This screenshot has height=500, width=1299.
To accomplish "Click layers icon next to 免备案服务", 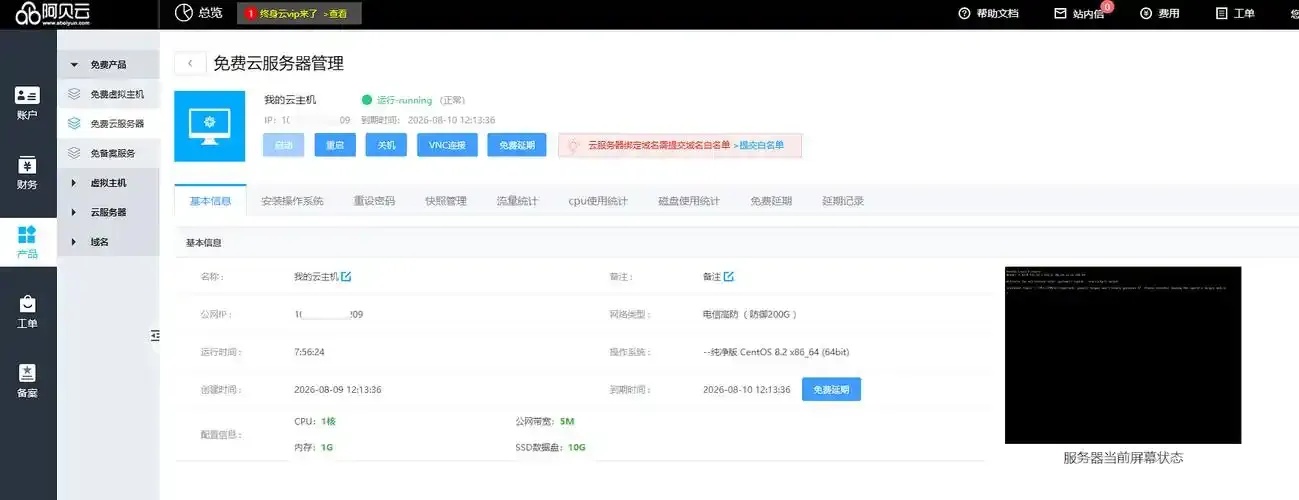I will point(74,153).
